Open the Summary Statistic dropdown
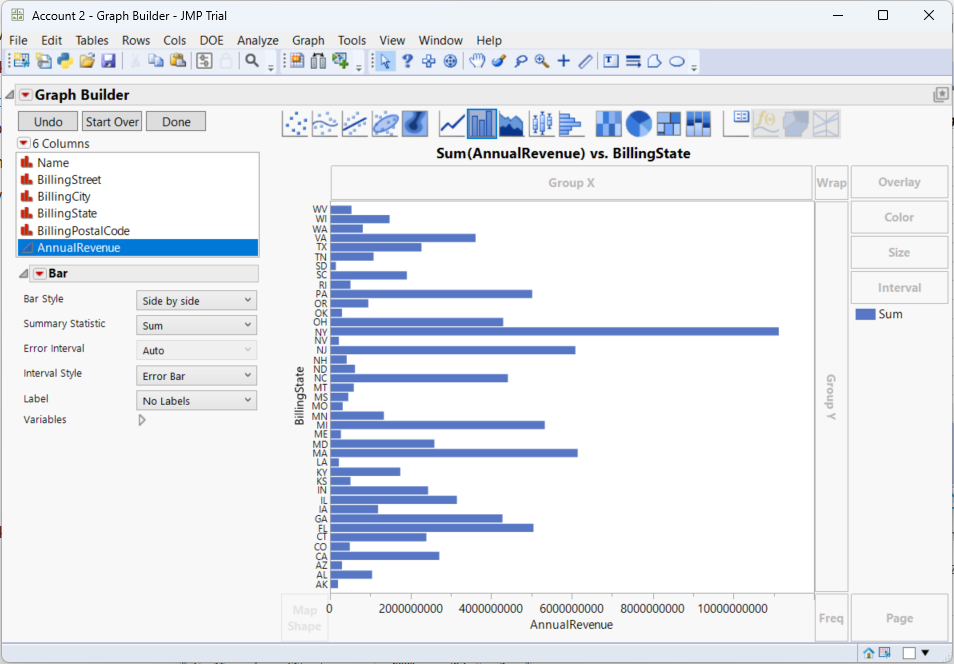The image size is (954, 664). (x=196, y=325)
